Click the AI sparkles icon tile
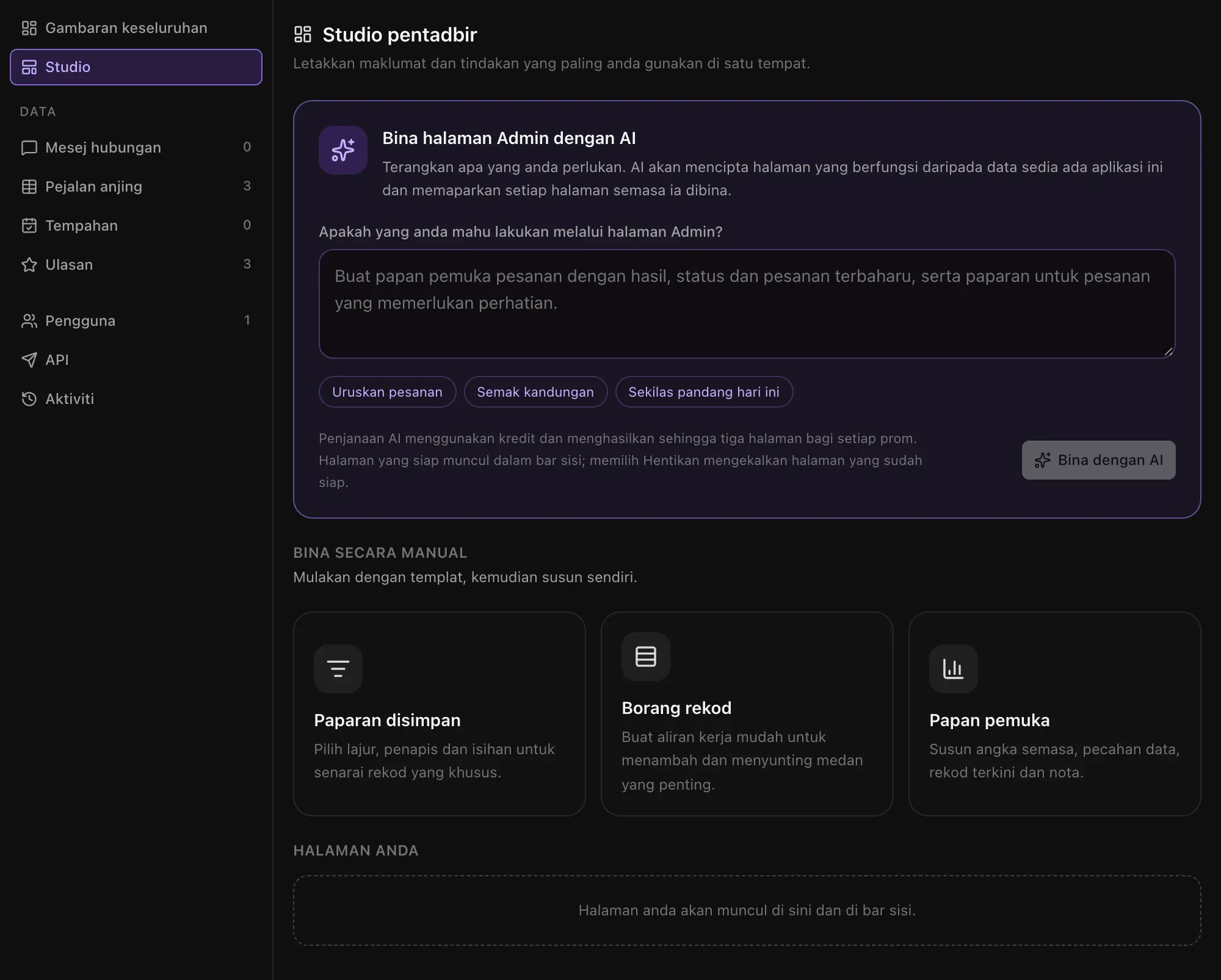Image resolution: width=1221 pixels, height=980 pixels. pos(343,150)
